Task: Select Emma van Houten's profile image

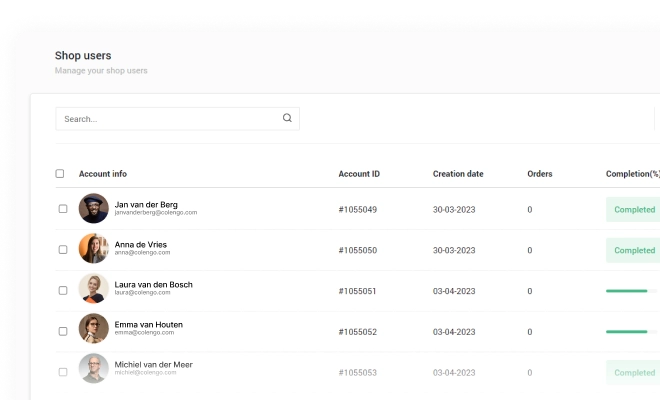Action: tap(93, 329)
